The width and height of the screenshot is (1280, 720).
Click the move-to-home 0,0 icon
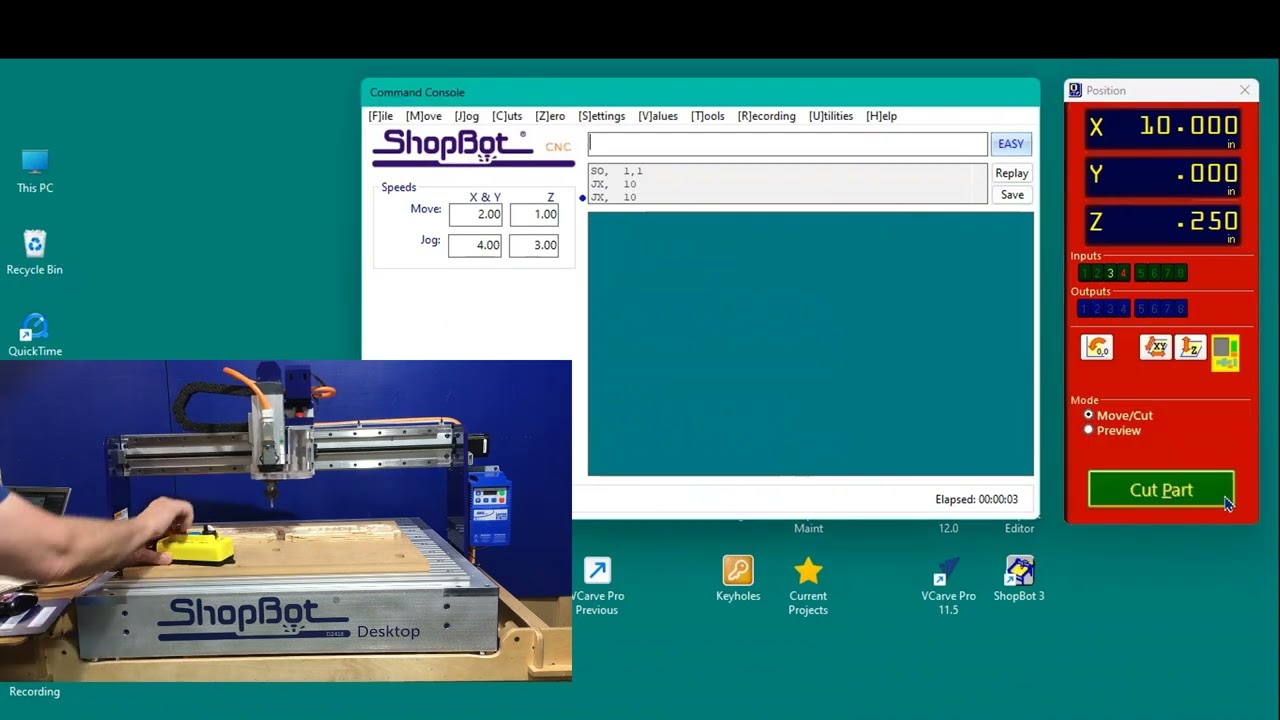pyautogui.click(x=1097, y=347)
